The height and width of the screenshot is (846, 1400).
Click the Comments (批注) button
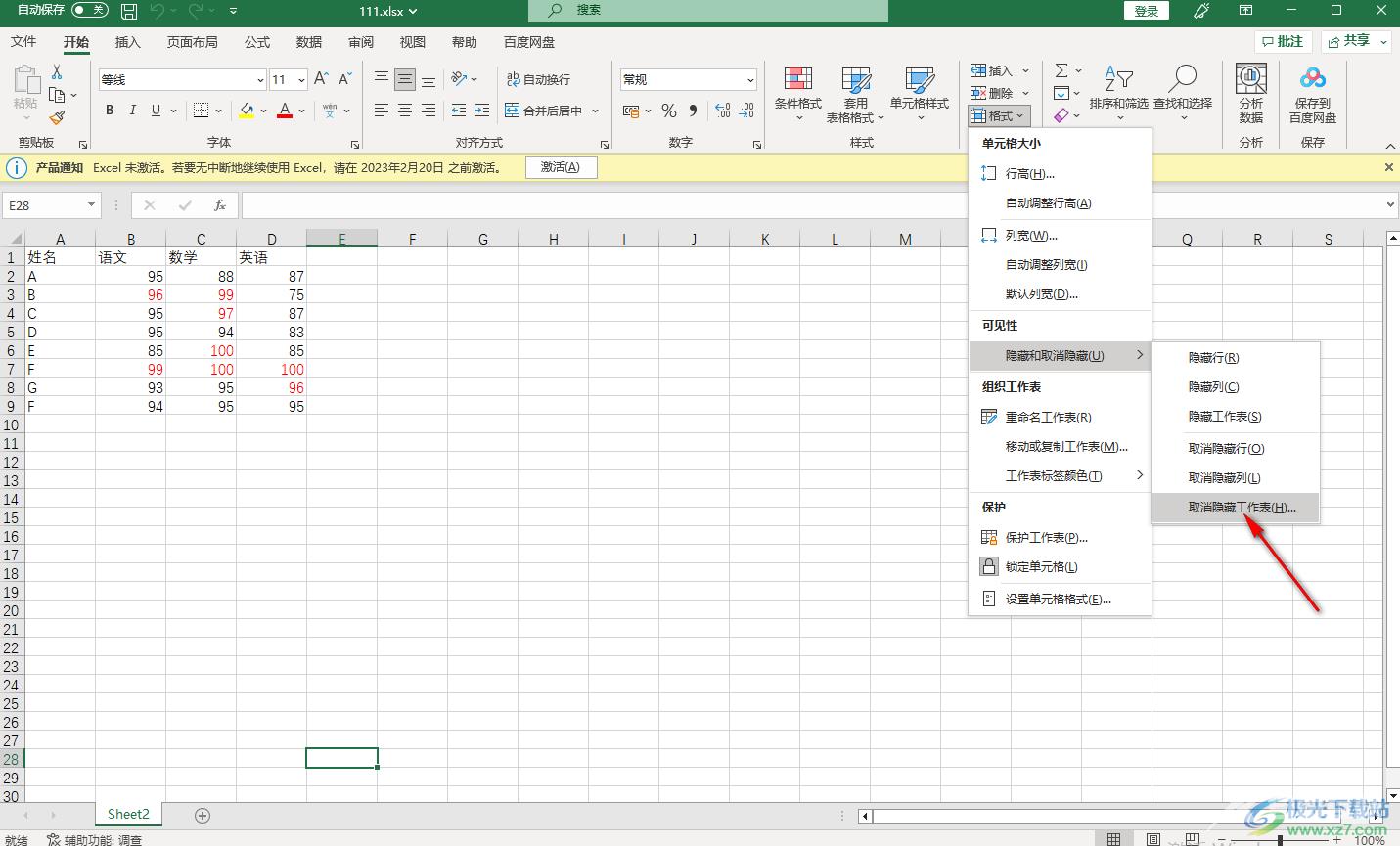pyautogui.click(x=1283, y=41)
